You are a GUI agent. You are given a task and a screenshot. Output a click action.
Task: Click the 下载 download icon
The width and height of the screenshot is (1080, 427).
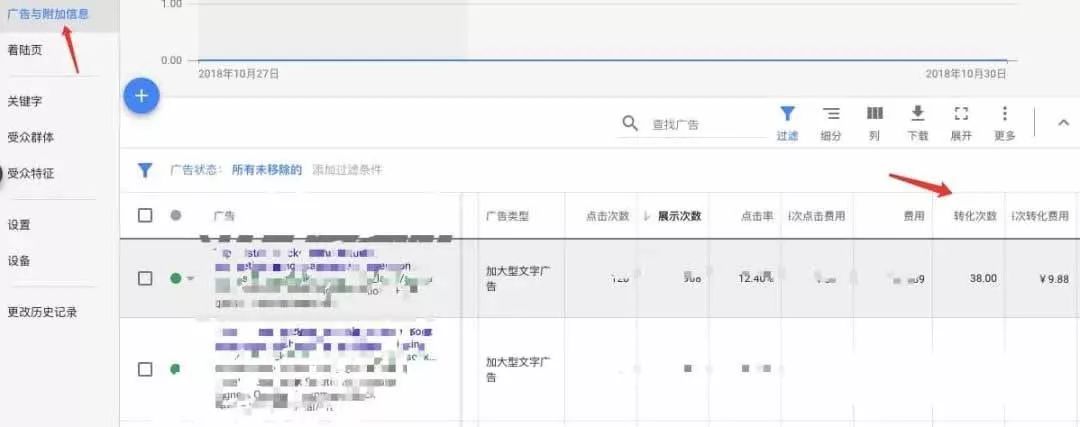[x=917, y=114]
